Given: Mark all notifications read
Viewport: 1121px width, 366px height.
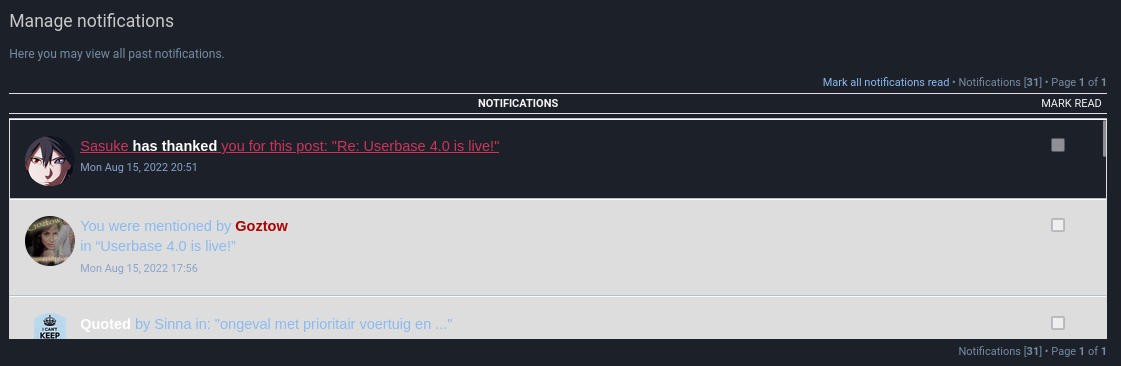Looking at the screenshot, I should pos(886,82).
